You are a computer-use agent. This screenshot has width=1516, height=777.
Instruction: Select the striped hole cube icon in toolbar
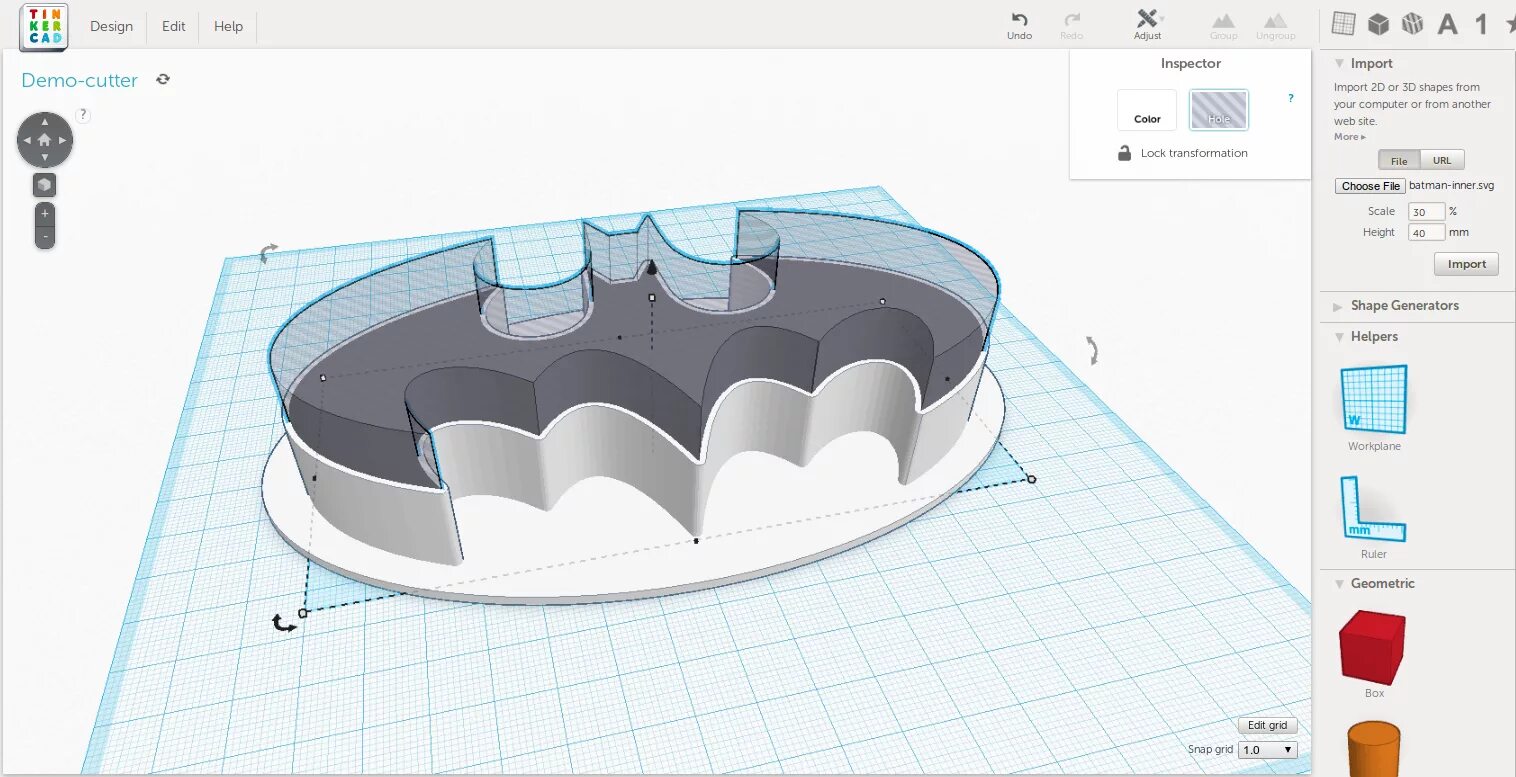pyautogui.click(x=1412, y=24)
